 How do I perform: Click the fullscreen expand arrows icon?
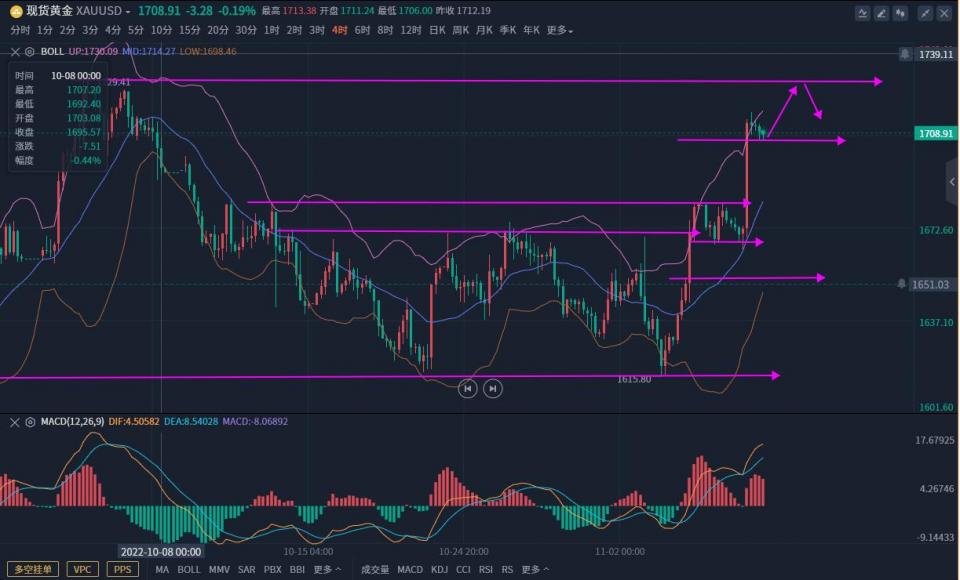(x=925, y=13)
